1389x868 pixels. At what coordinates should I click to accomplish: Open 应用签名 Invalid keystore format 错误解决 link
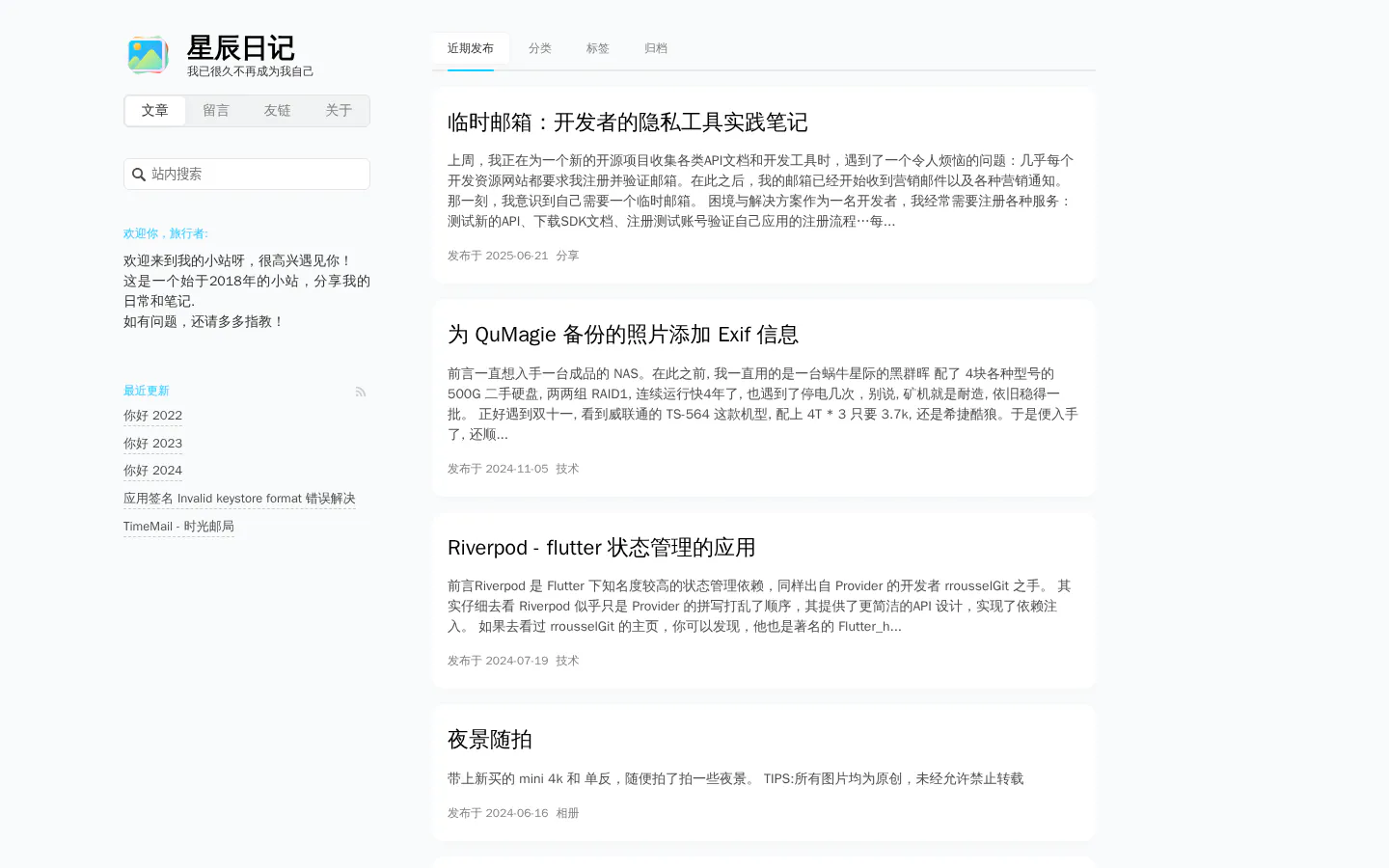click(239, 499)
